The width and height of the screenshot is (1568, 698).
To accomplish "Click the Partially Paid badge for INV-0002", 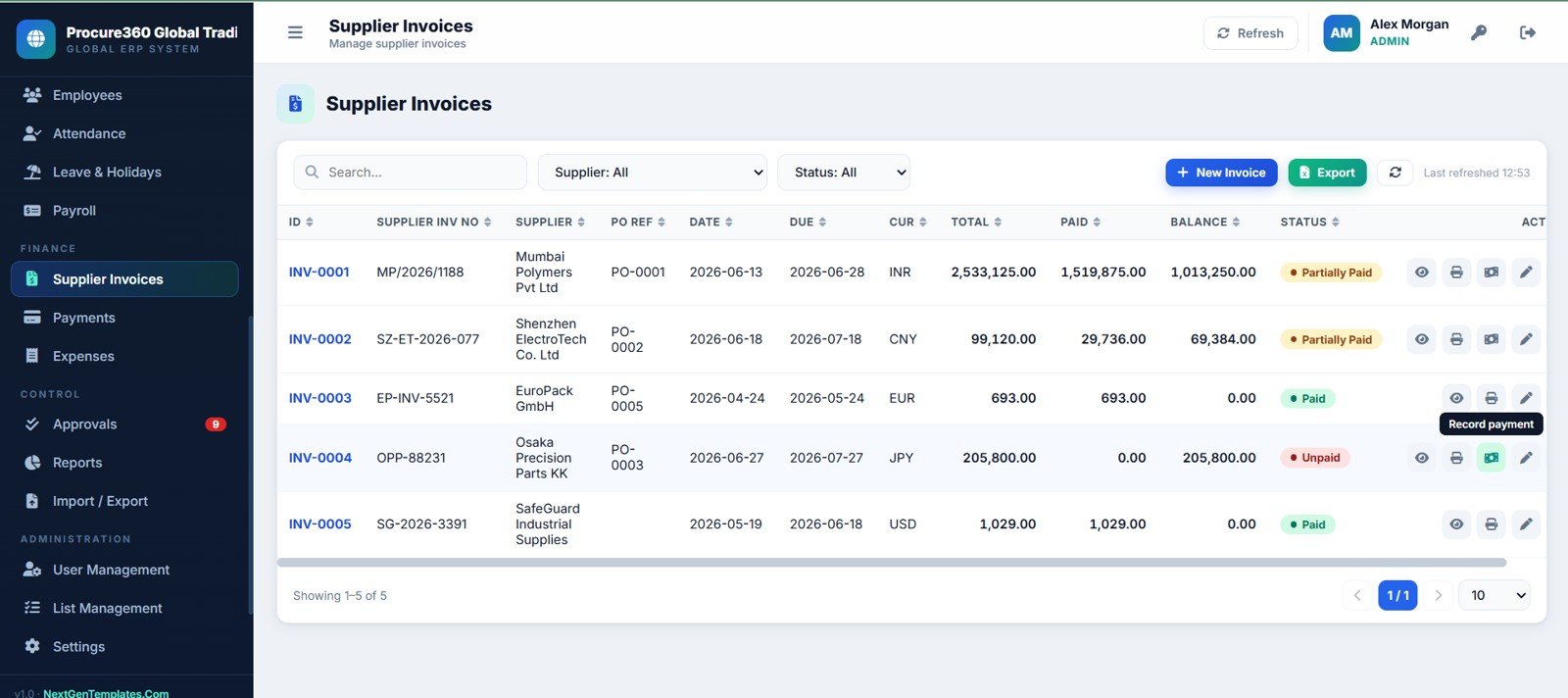I will click(1331, 339).
